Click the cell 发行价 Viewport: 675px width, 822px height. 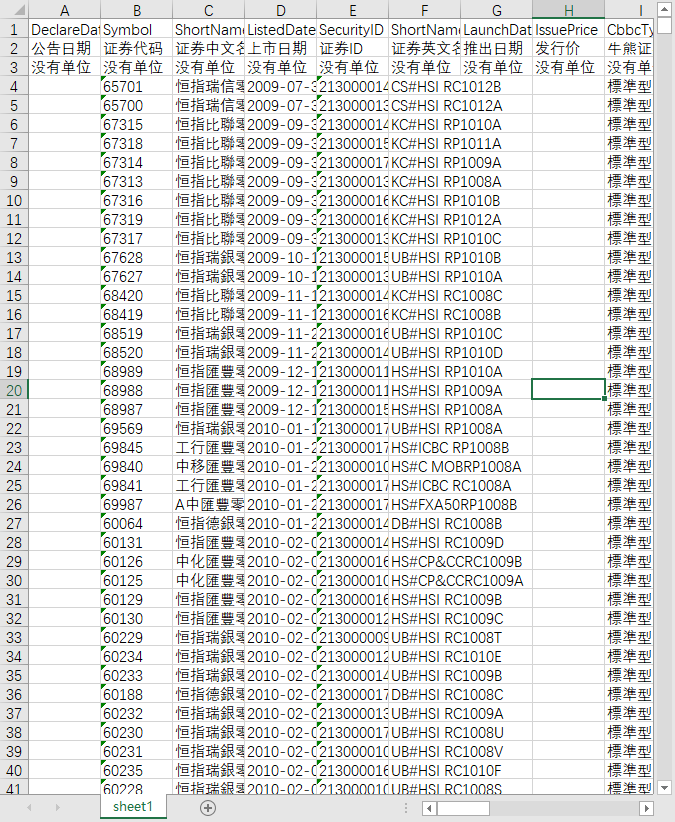point(569,48)
